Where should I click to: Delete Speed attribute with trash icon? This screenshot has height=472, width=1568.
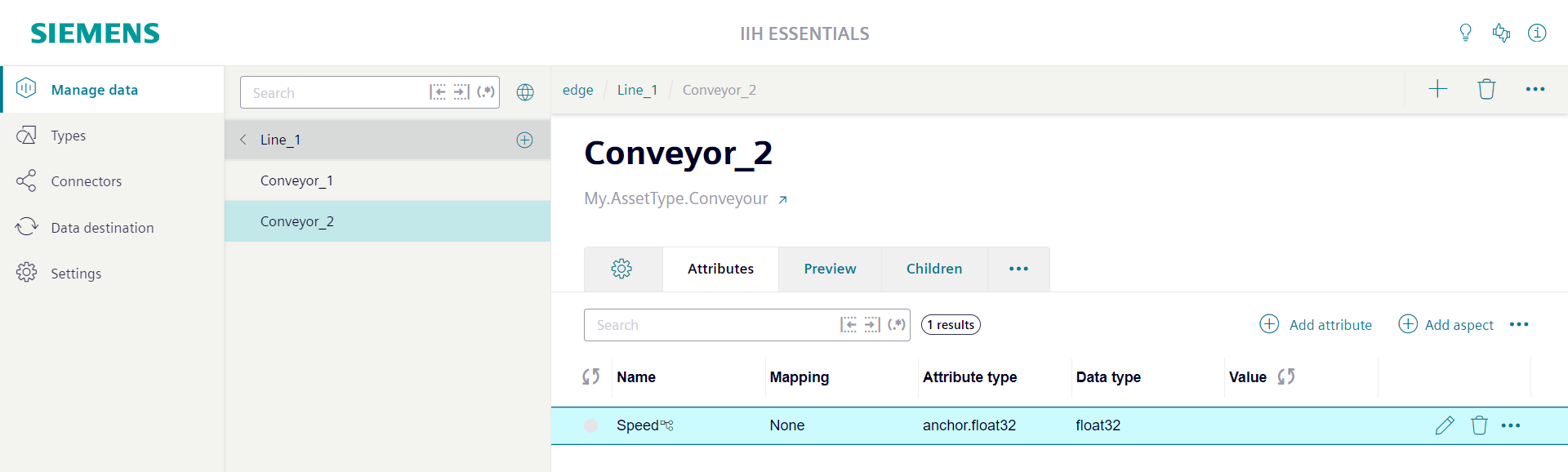[x=1479, y=425]
